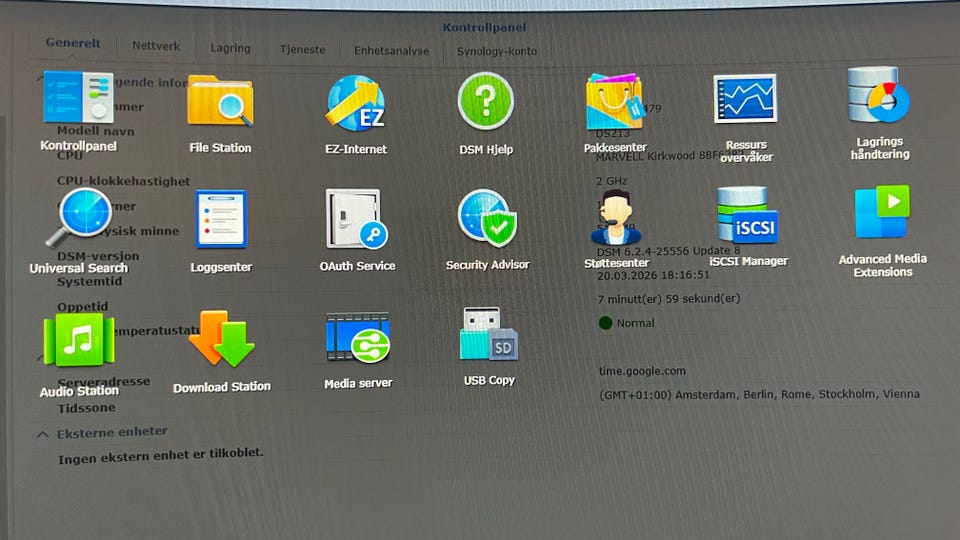Click the time.google.com server address
Viewport: 960px width, 540px height.
(x=642, y=371)
